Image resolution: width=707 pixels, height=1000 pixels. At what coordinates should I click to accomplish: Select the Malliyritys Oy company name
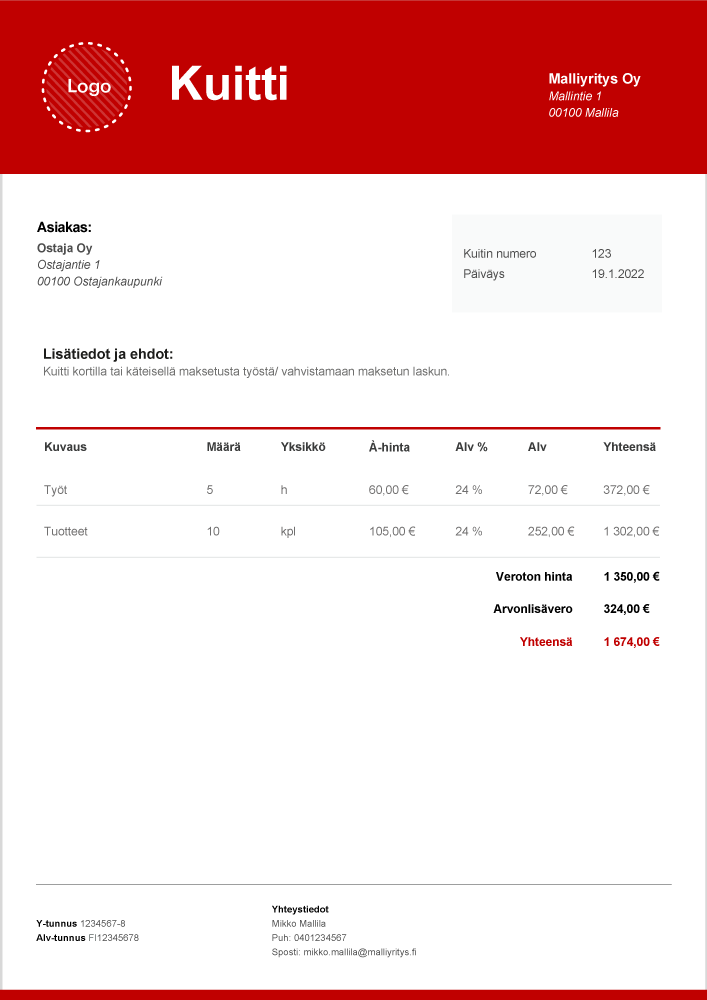(594, 79)
